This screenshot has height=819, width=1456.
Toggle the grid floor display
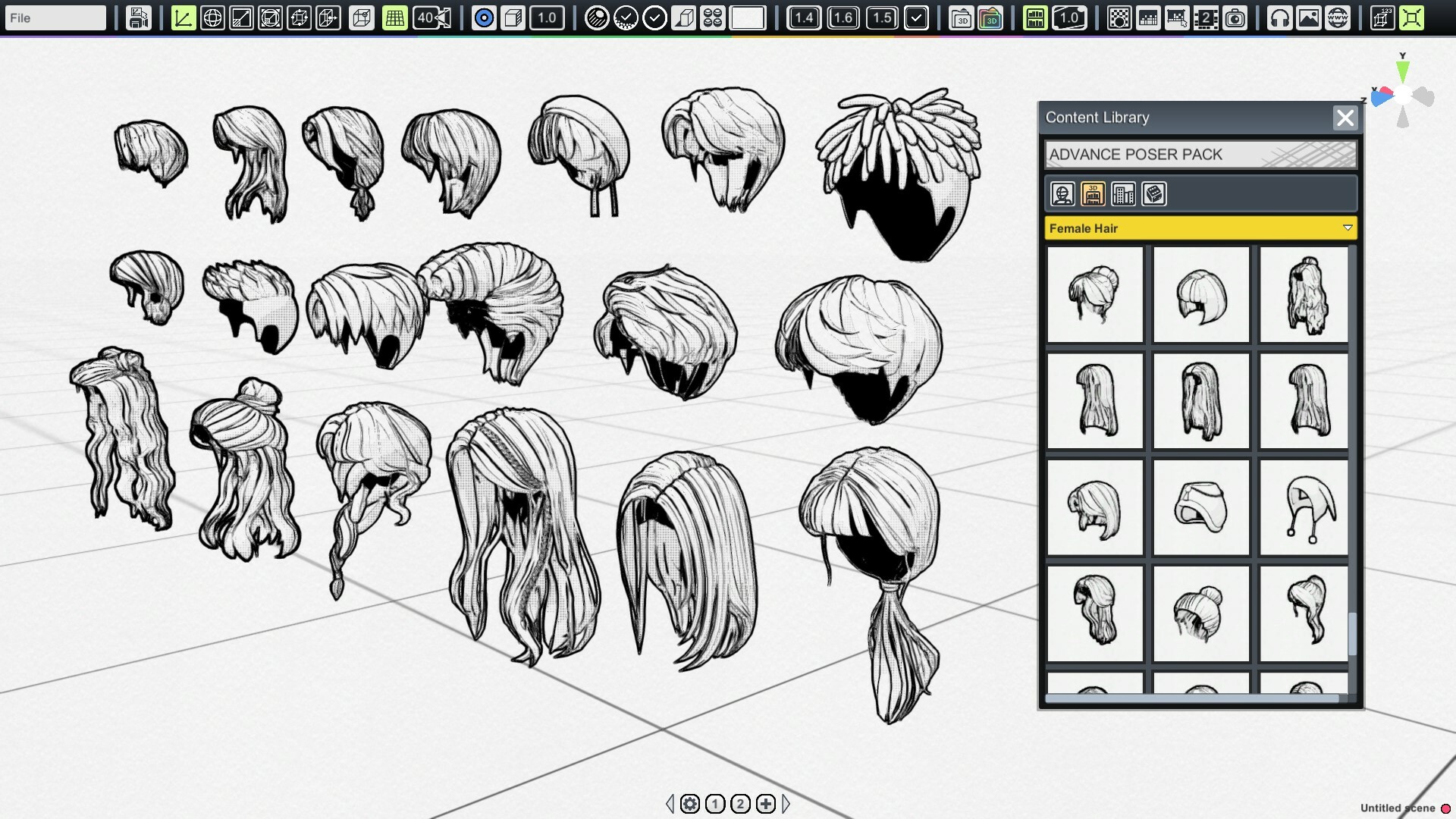click(x=395, y=17)
